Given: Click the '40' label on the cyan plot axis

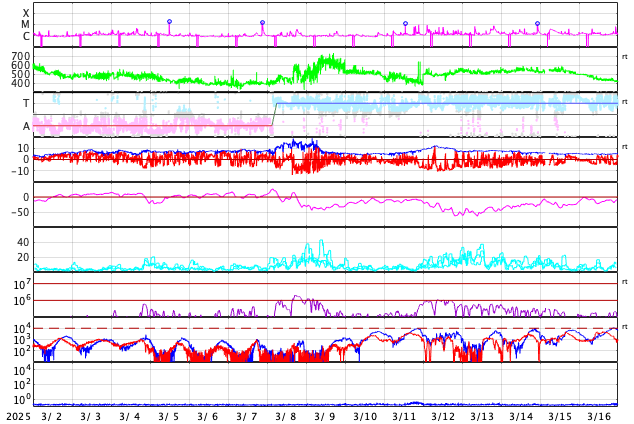Looking at the screenshot, I should [x=23, y=242].
